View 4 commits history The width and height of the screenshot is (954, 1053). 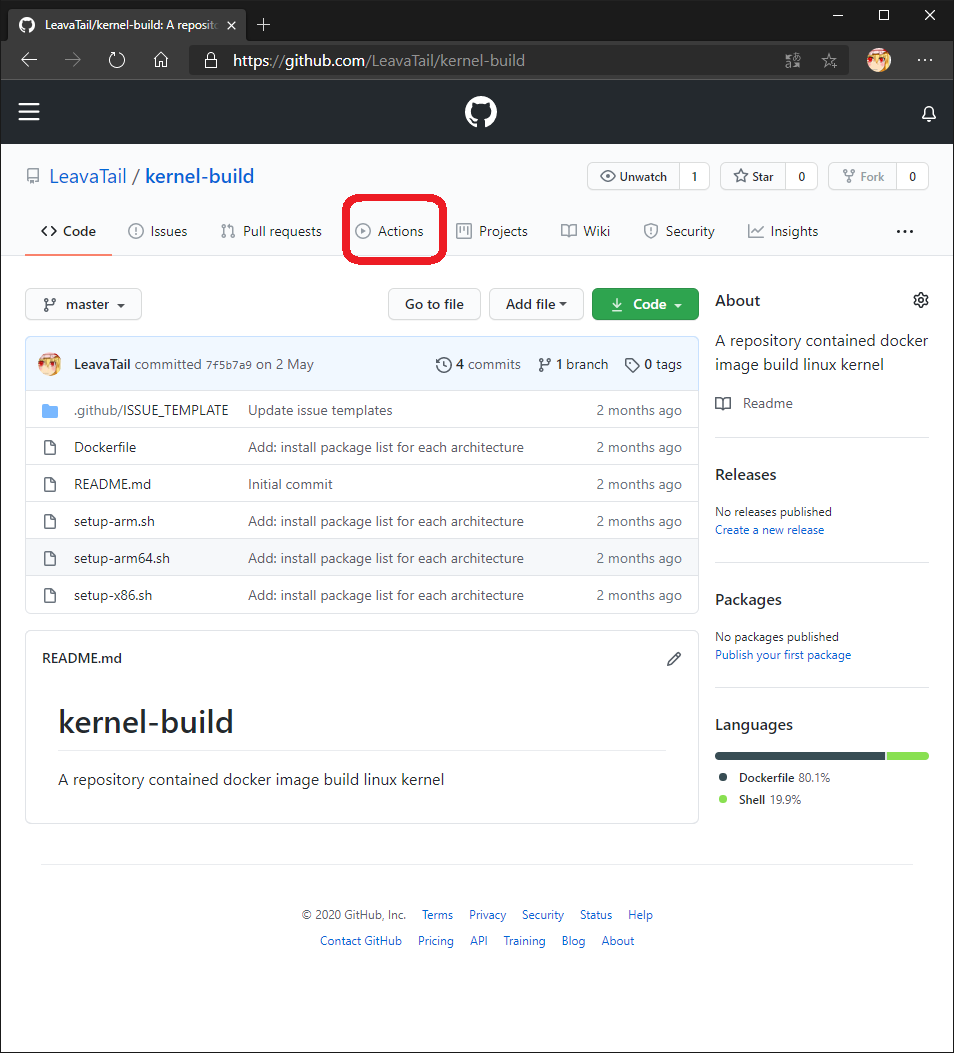[x=478, y=364]
